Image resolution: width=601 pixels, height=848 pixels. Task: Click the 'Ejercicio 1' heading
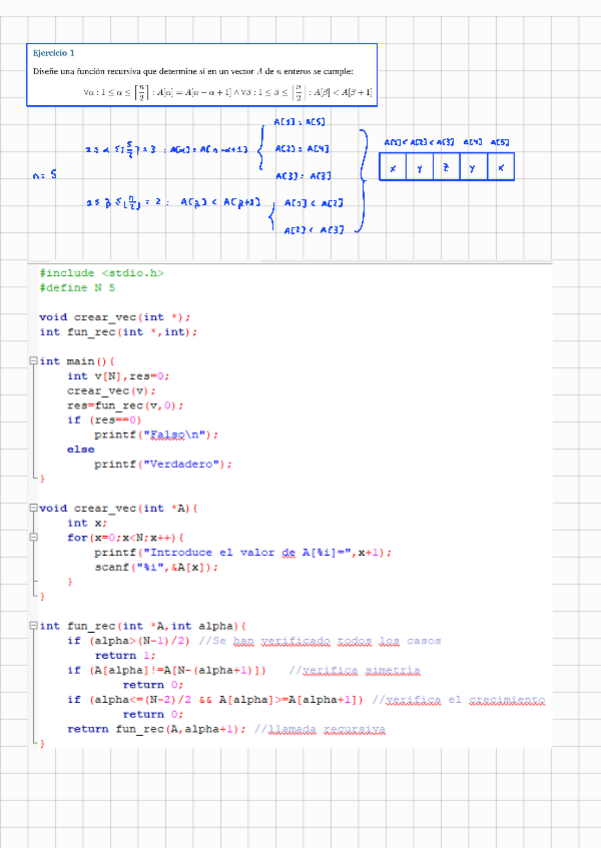[54, 52]
